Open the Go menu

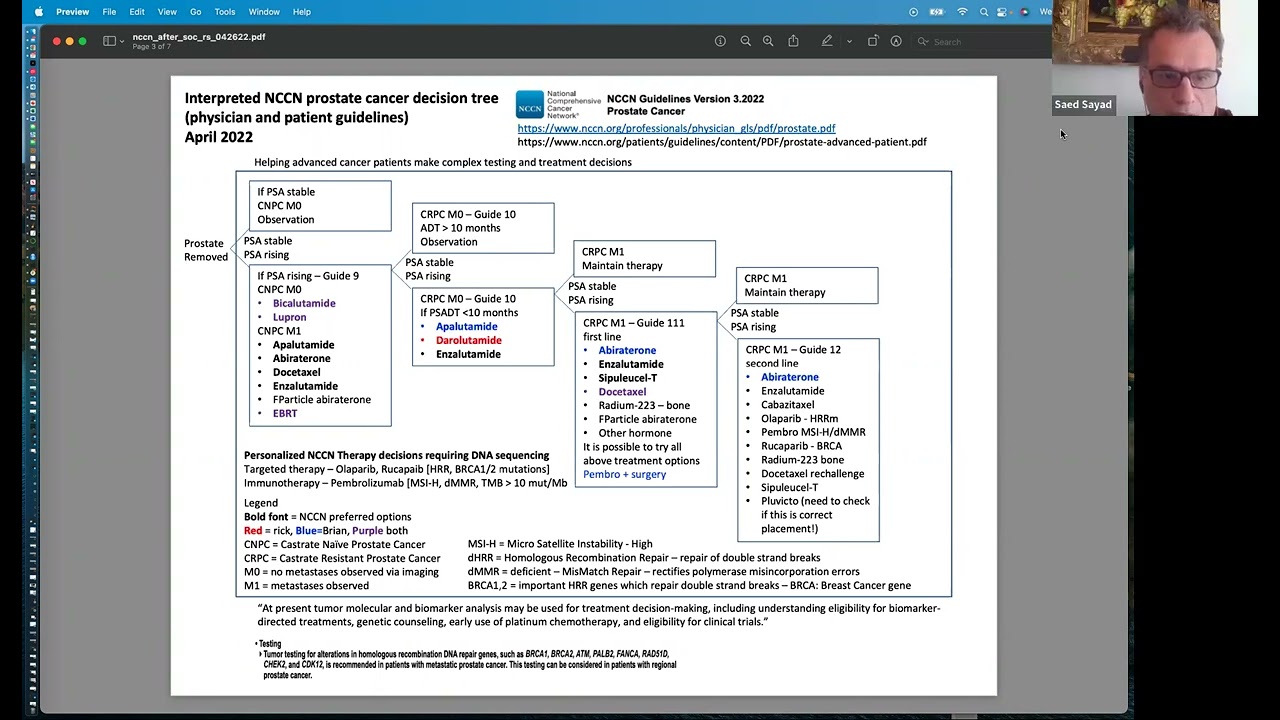pos(196,12)
